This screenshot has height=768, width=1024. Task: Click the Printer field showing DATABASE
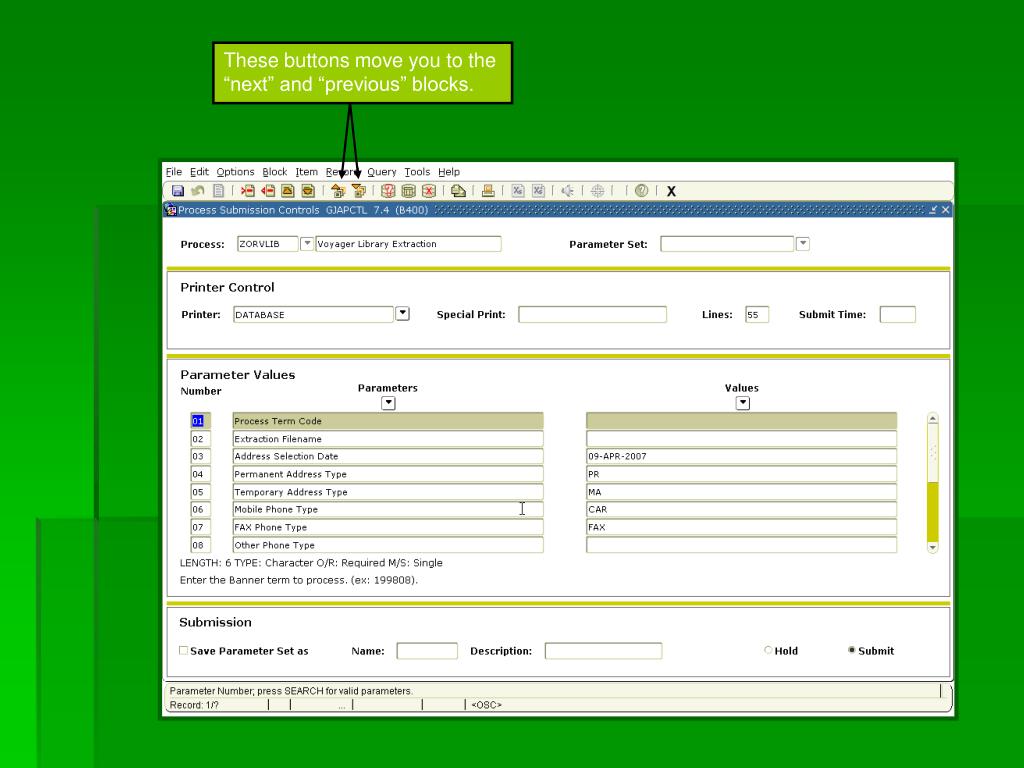[x=313, y=314]
